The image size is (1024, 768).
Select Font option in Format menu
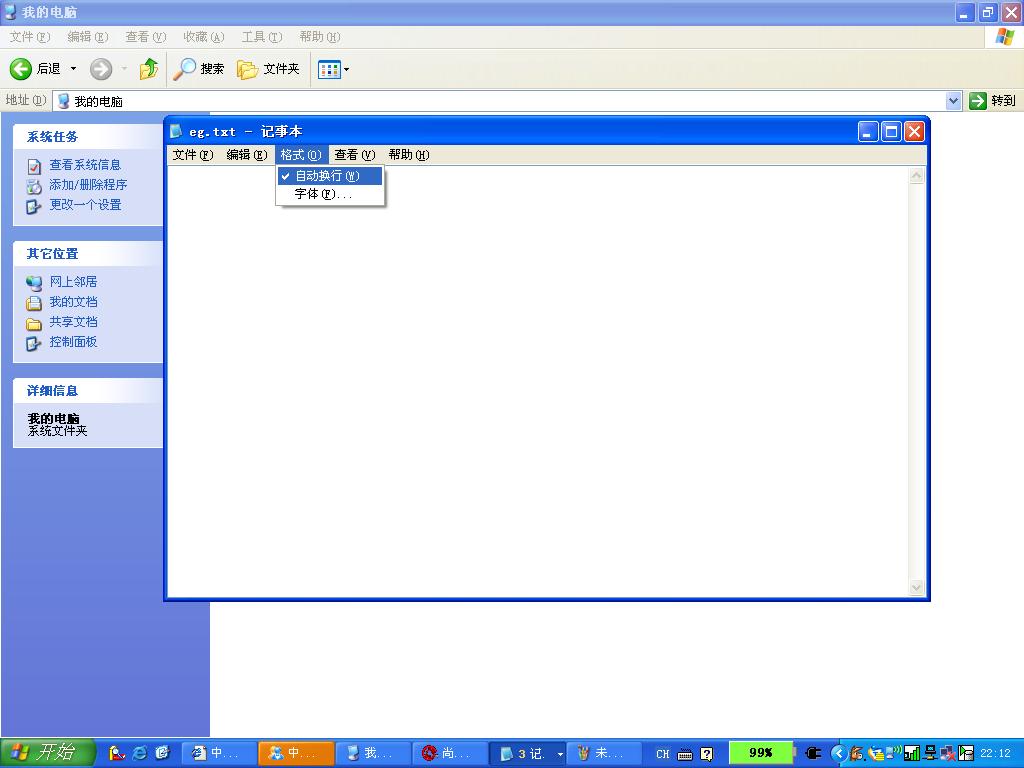[x=322, y=194]
